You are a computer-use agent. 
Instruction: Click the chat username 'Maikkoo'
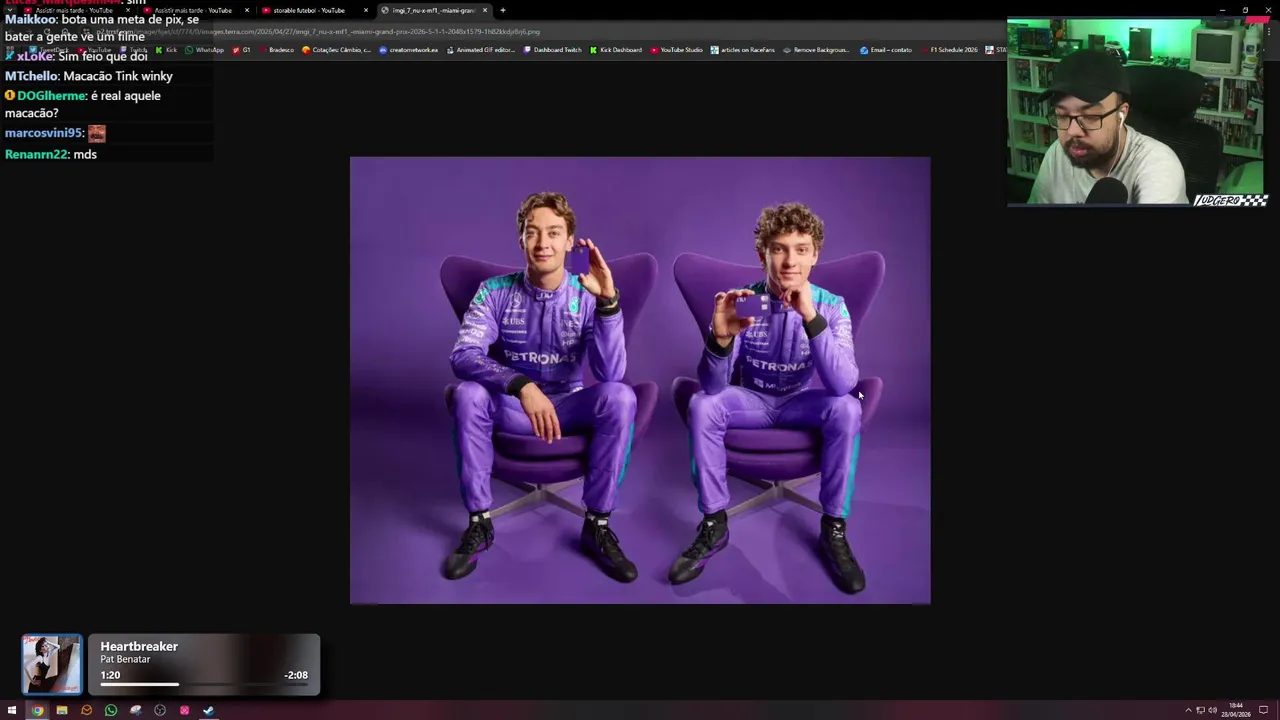click(x=30, y=20)
